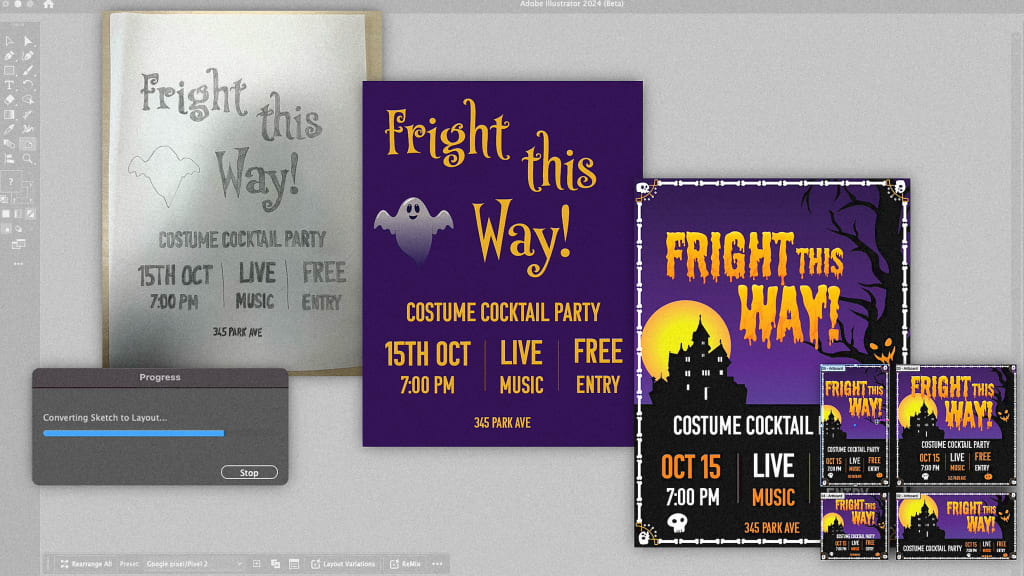Select the Selection arrow tool
1024x576 pixels.
point(9,41)
